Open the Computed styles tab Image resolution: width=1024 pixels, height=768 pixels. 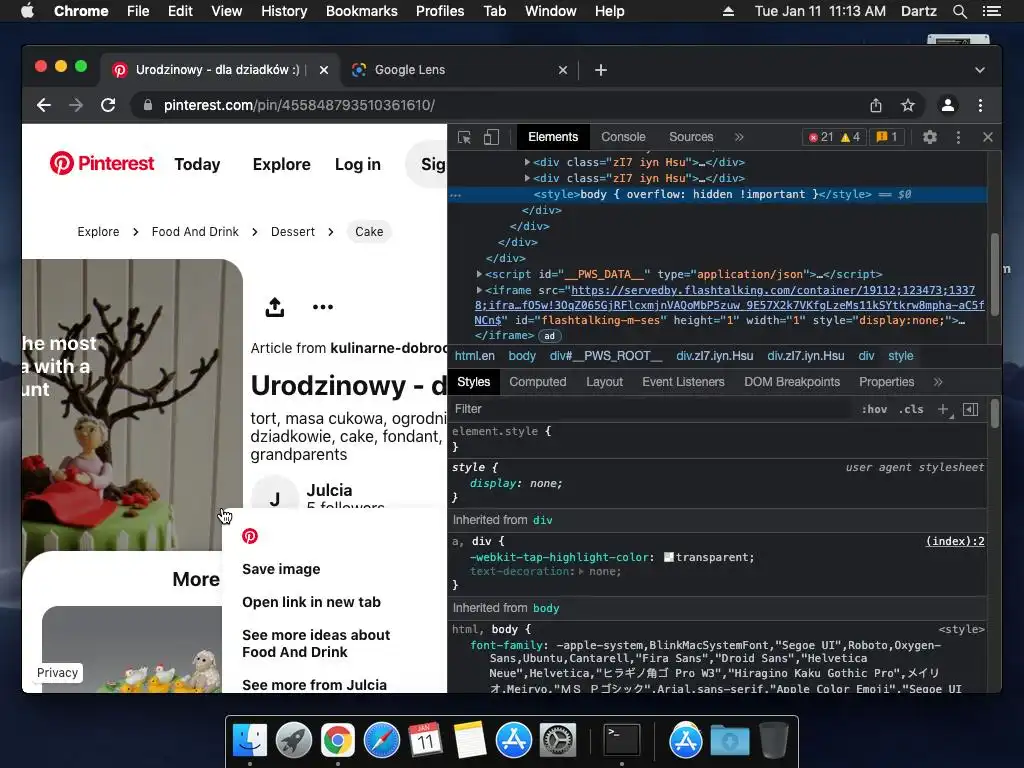pos(537,382)
